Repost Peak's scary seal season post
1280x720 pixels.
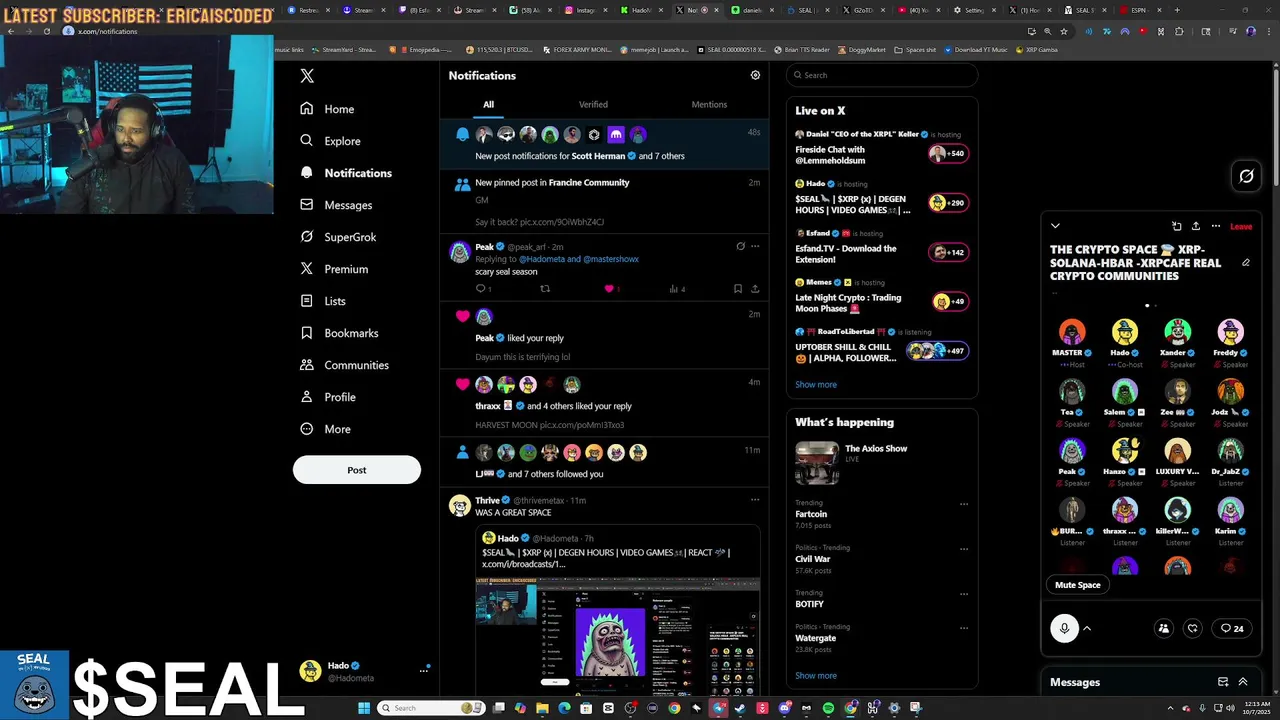(x=545, y=289)
